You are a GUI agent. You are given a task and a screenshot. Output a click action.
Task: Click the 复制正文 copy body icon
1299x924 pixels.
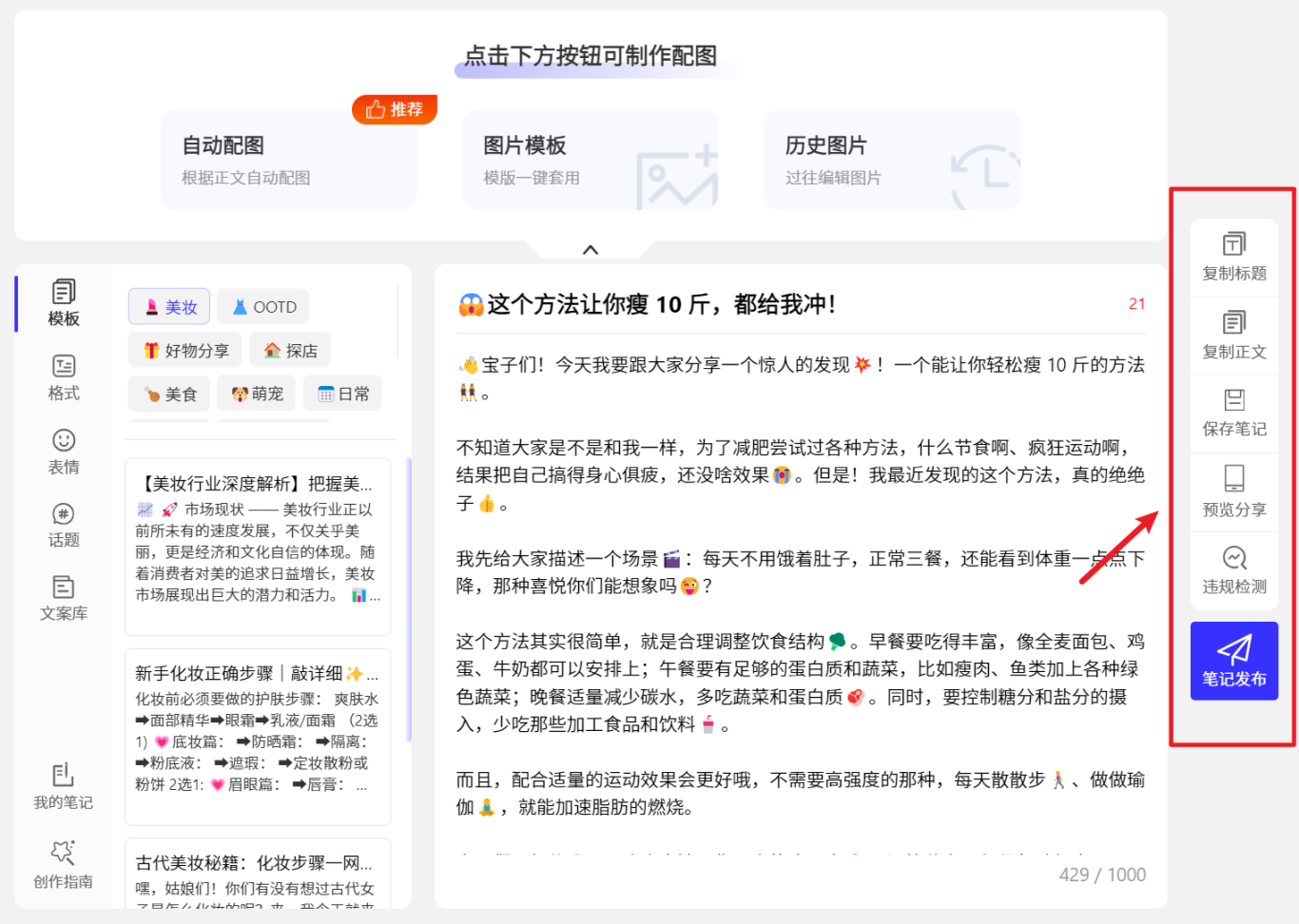click(x=1233, y=323)
